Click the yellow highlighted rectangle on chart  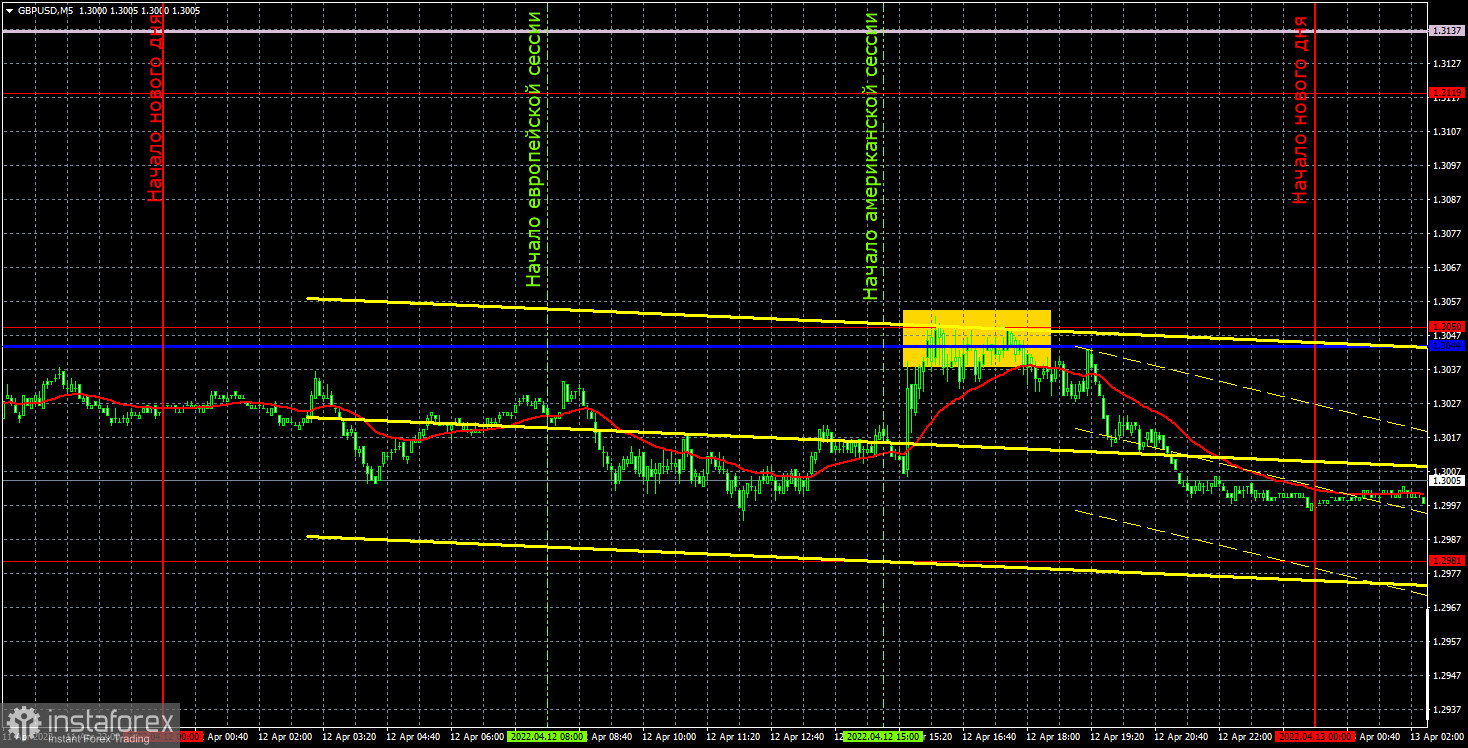[976, 338]
